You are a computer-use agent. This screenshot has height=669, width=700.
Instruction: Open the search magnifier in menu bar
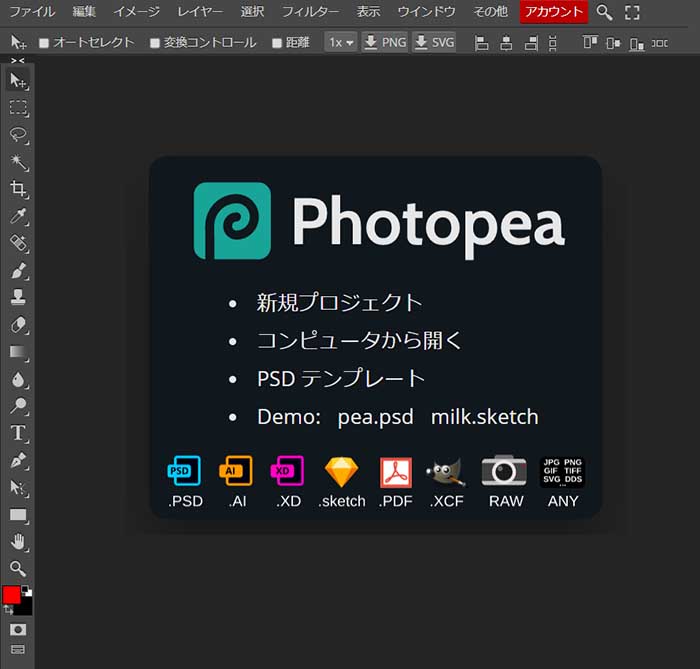604,12
